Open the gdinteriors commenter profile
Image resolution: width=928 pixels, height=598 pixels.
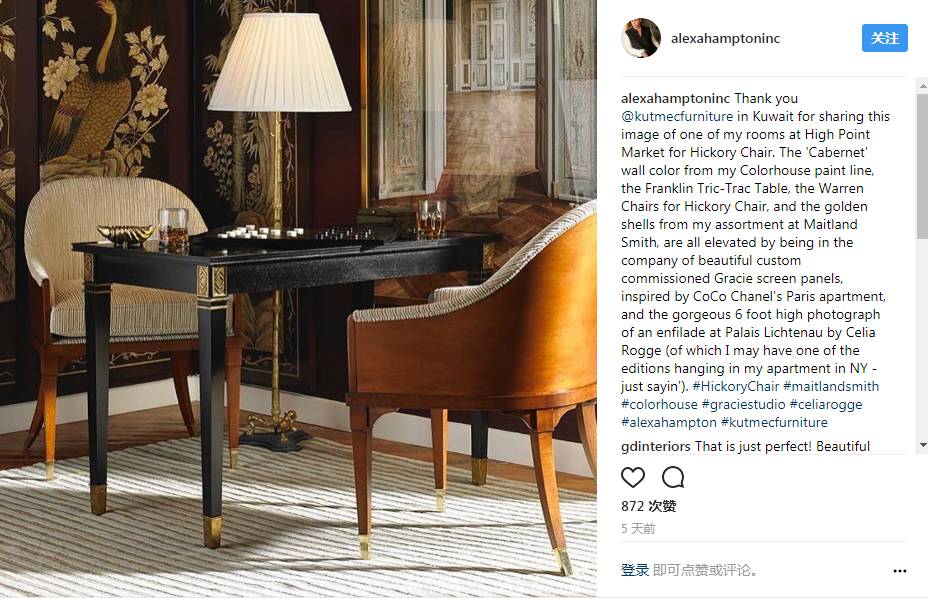point(656,446)
